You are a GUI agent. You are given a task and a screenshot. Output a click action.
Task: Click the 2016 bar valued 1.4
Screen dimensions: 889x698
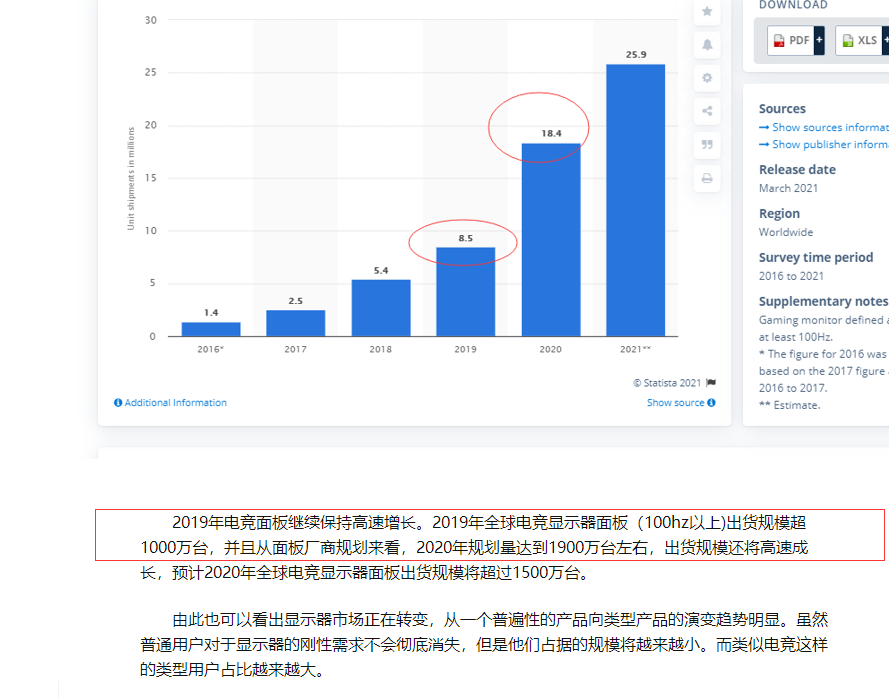coord(211,329)
